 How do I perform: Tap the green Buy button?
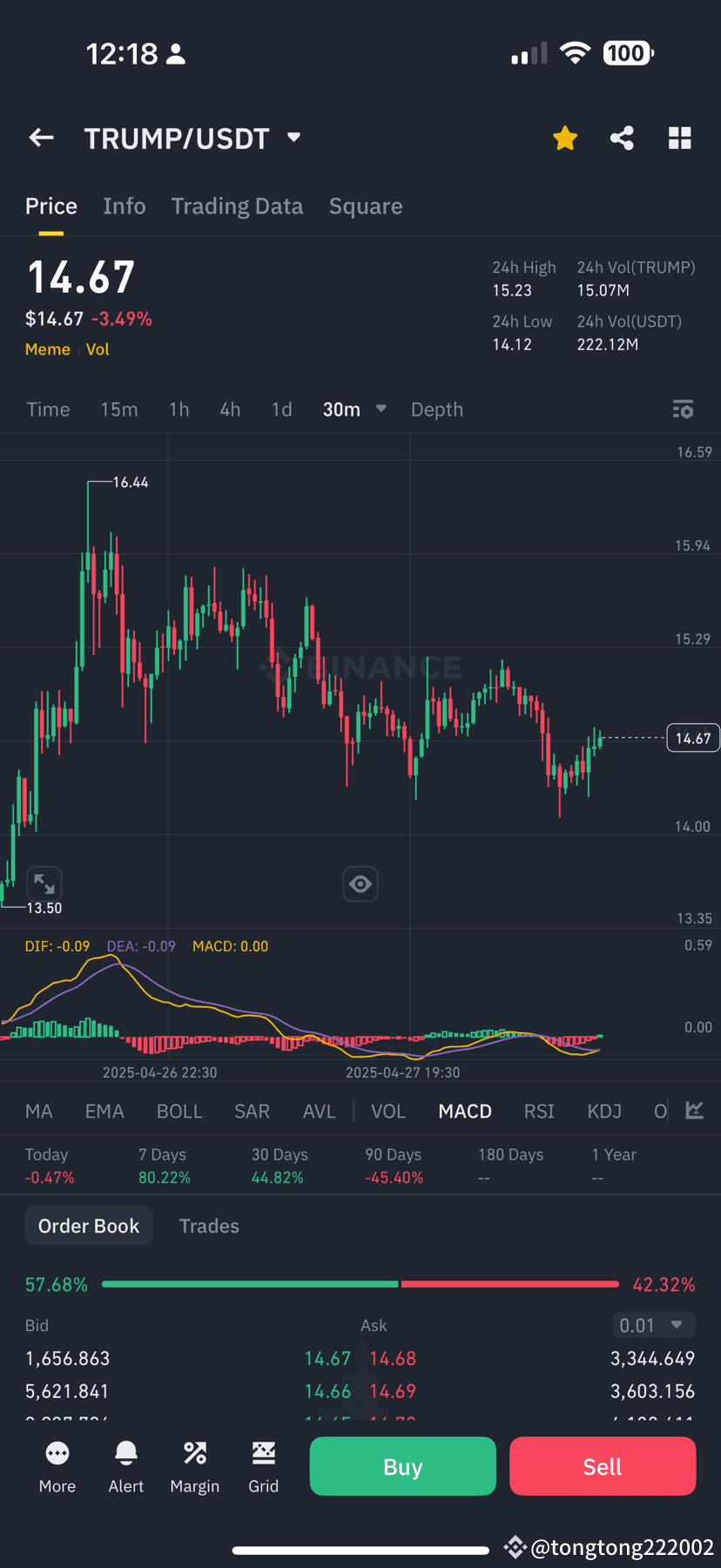point(403,1466)
